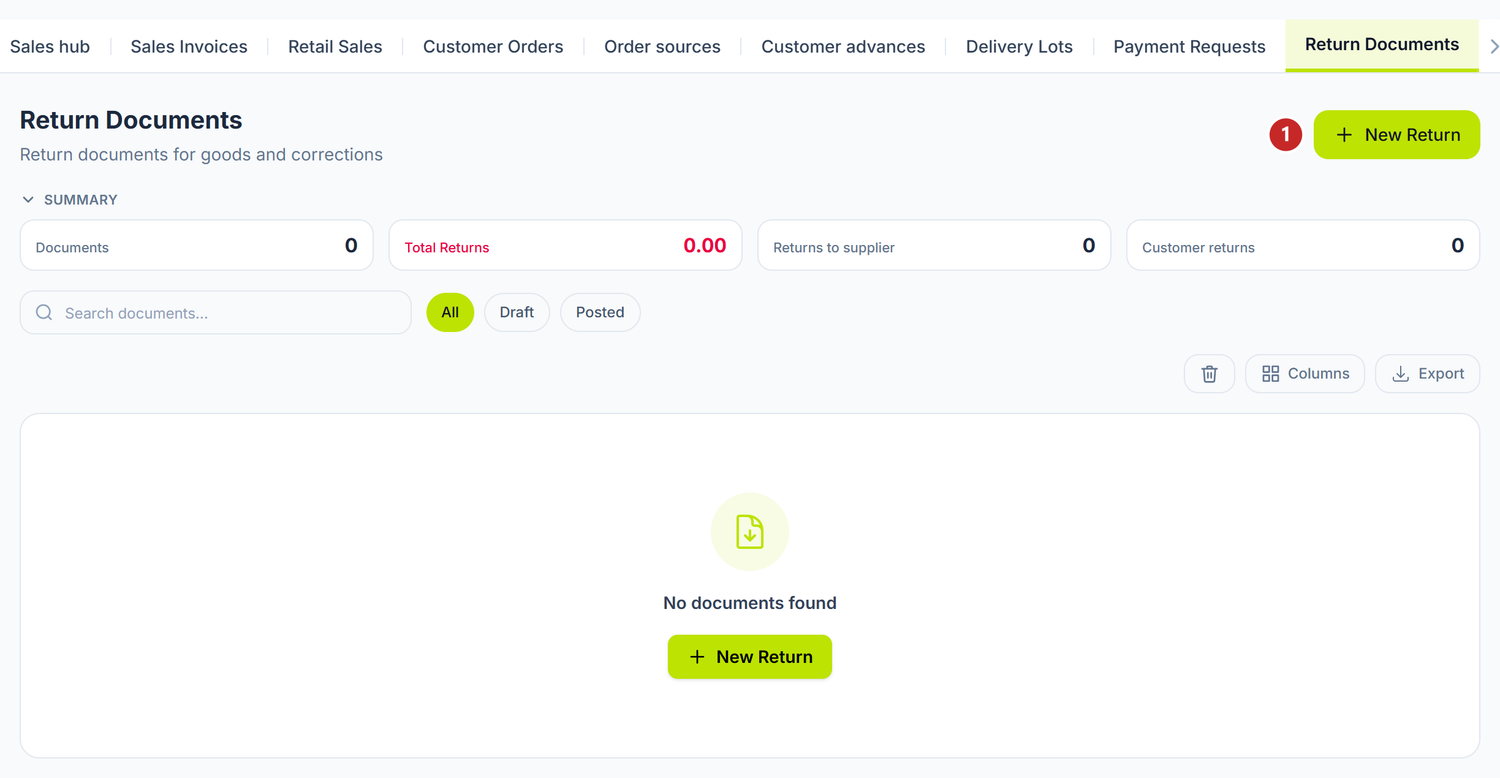The width and height of the screenshot is (1500, 778).
Task: Click the trash delete icon button
Action: [1209, 374]
